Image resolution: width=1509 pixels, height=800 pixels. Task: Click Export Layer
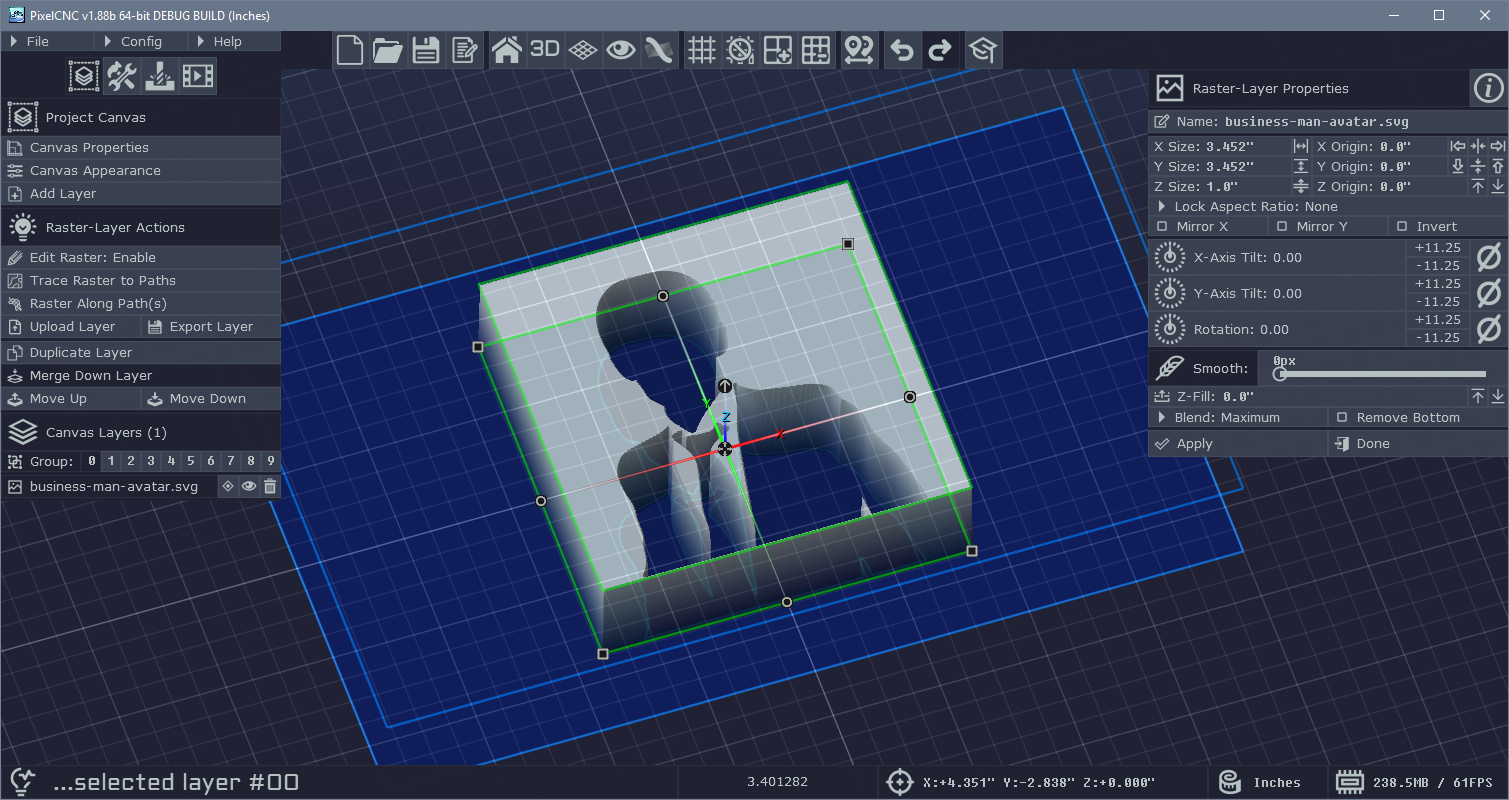(x=211, y=326)
